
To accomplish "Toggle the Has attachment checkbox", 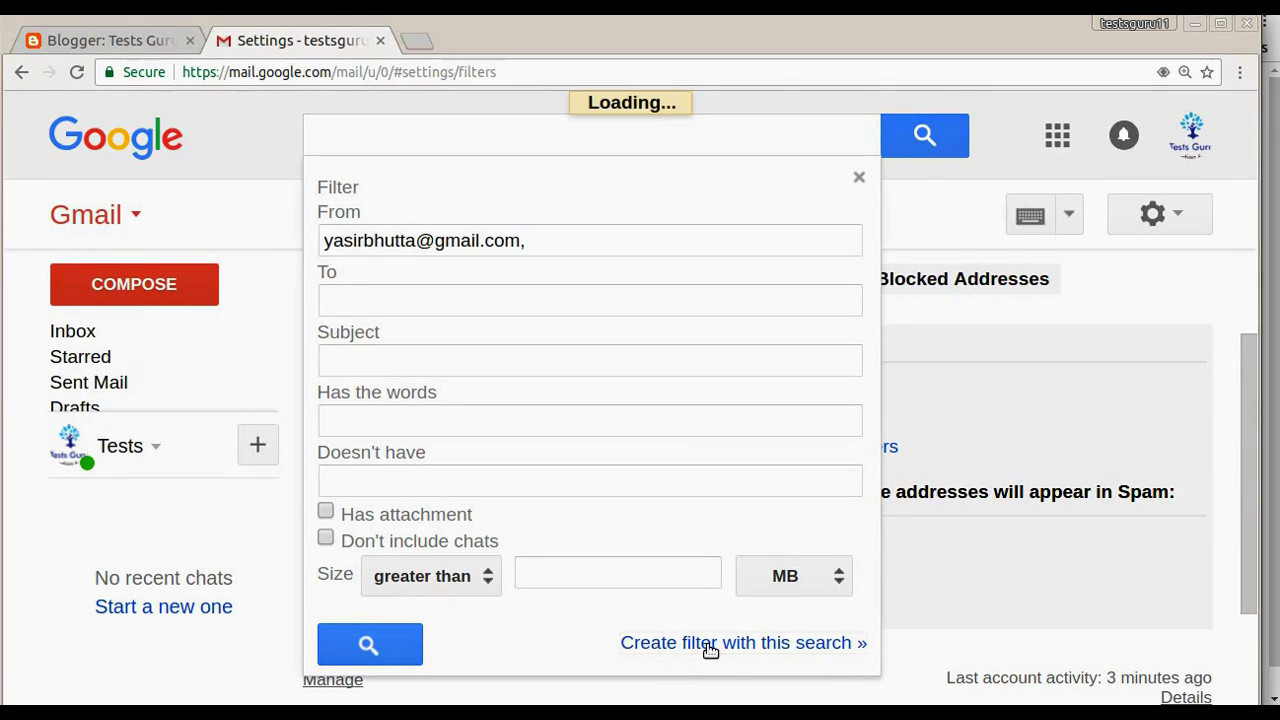I will 326,512.
